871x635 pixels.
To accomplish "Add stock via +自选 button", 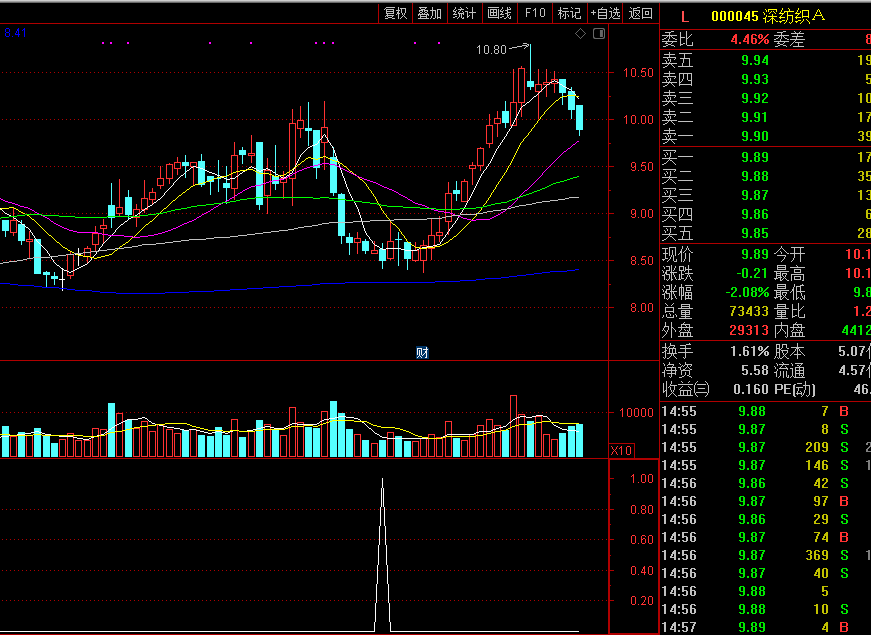I will pos(605,13).
